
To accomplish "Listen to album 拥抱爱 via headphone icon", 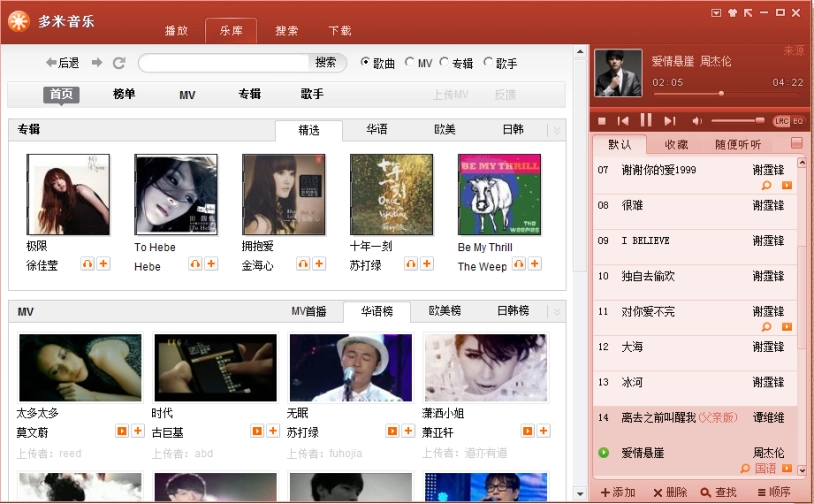I will 303,264.
